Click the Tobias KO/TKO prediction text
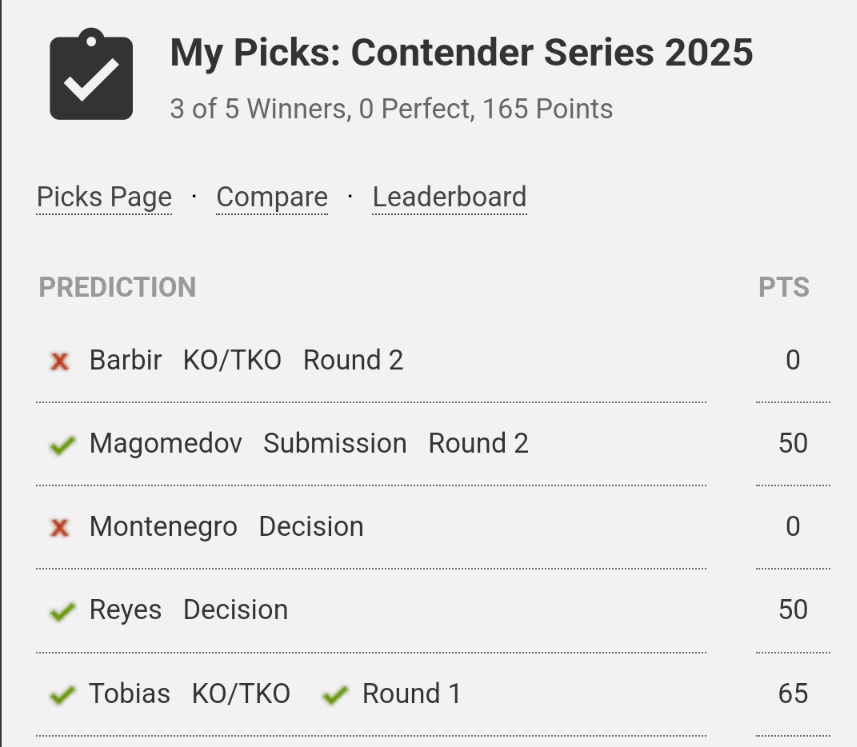The width and height of the screenshot is (857, 747). pyautogui.click(x=190, y=693)
